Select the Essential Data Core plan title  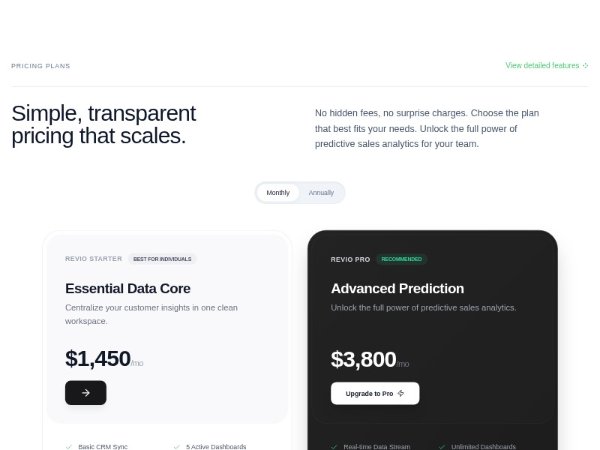(128, 288)
